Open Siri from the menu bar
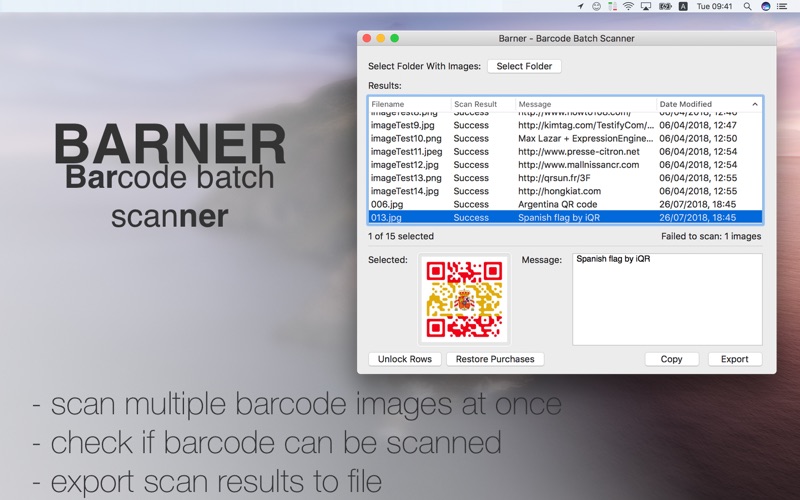 click(x=765, y=6)
